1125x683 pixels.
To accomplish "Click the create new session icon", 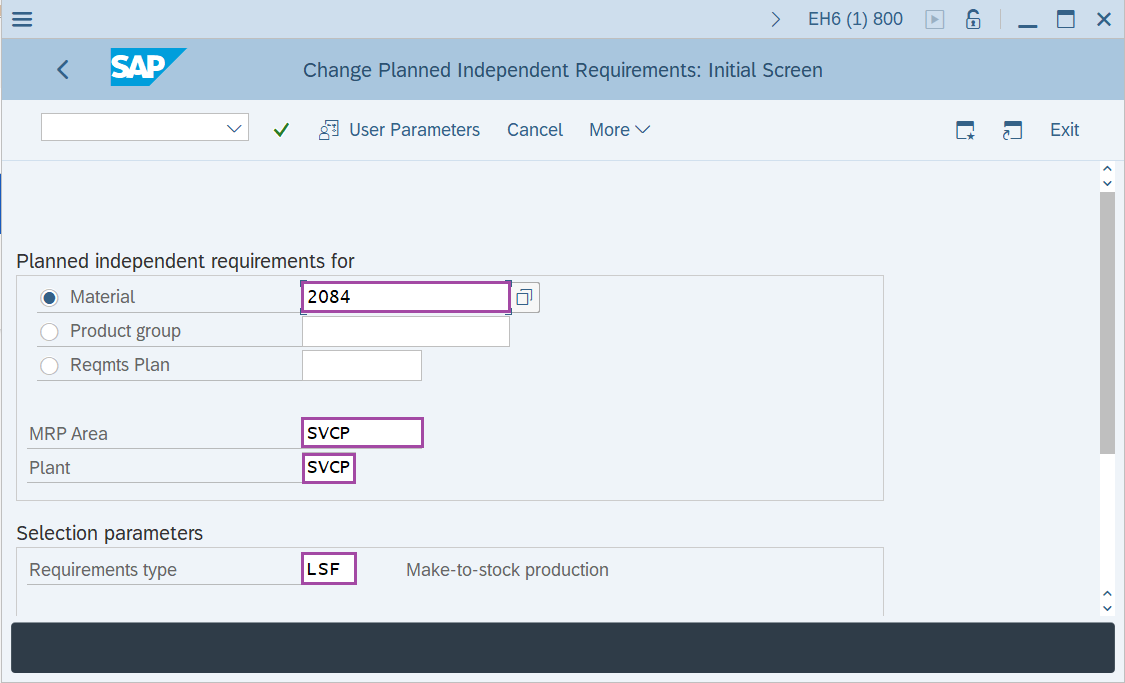I will click(965, 130).
